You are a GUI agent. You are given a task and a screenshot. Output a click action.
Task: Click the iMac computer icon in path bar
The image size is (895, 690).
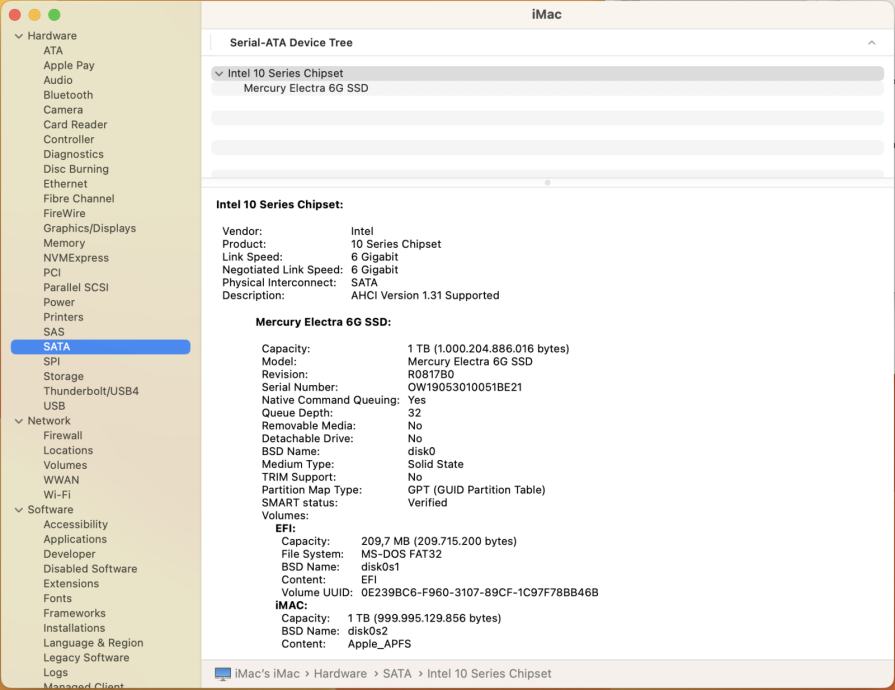tap(223, 674)
